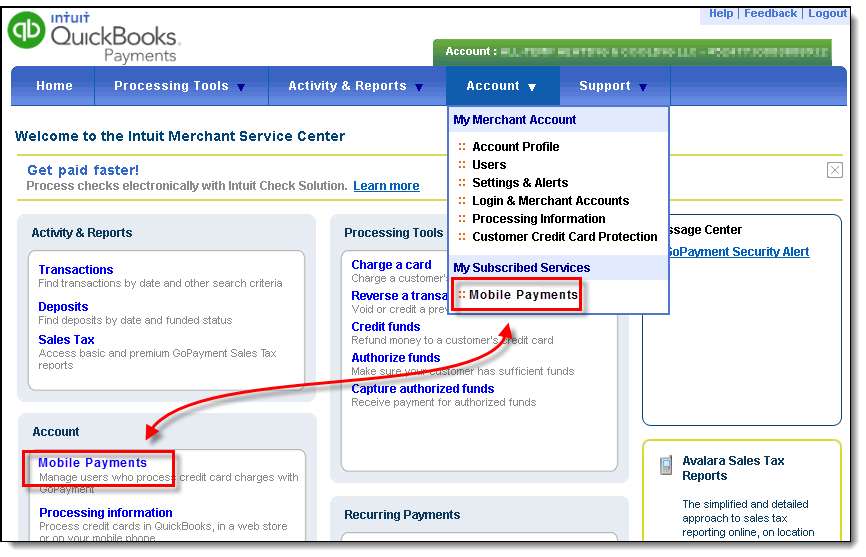This screenshot has width=866, height=557.
Task: Expand the Support menu arrow
Action: coord(643,87)
